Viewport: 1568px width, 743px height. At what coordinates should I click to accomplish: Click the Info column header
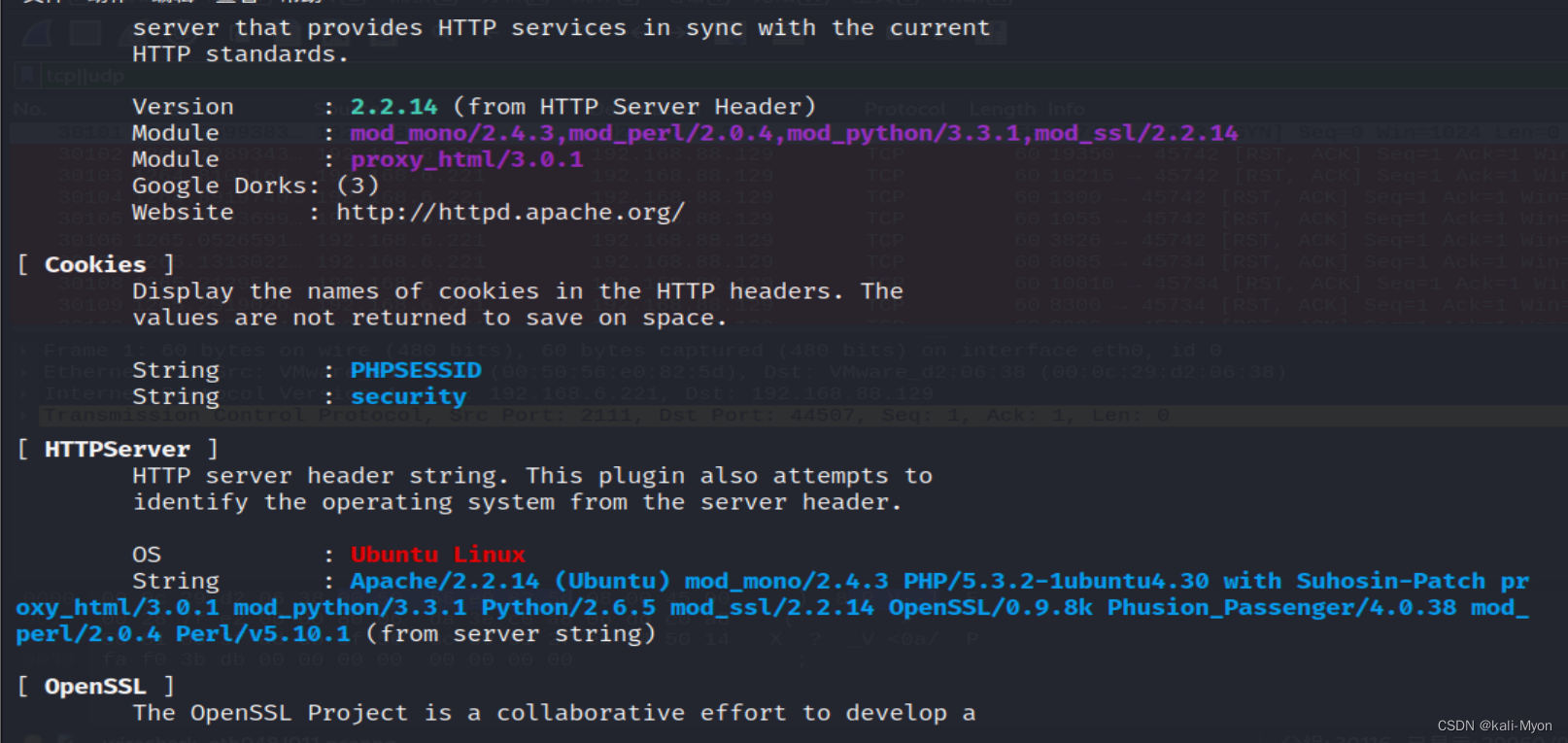point(1066,109)
